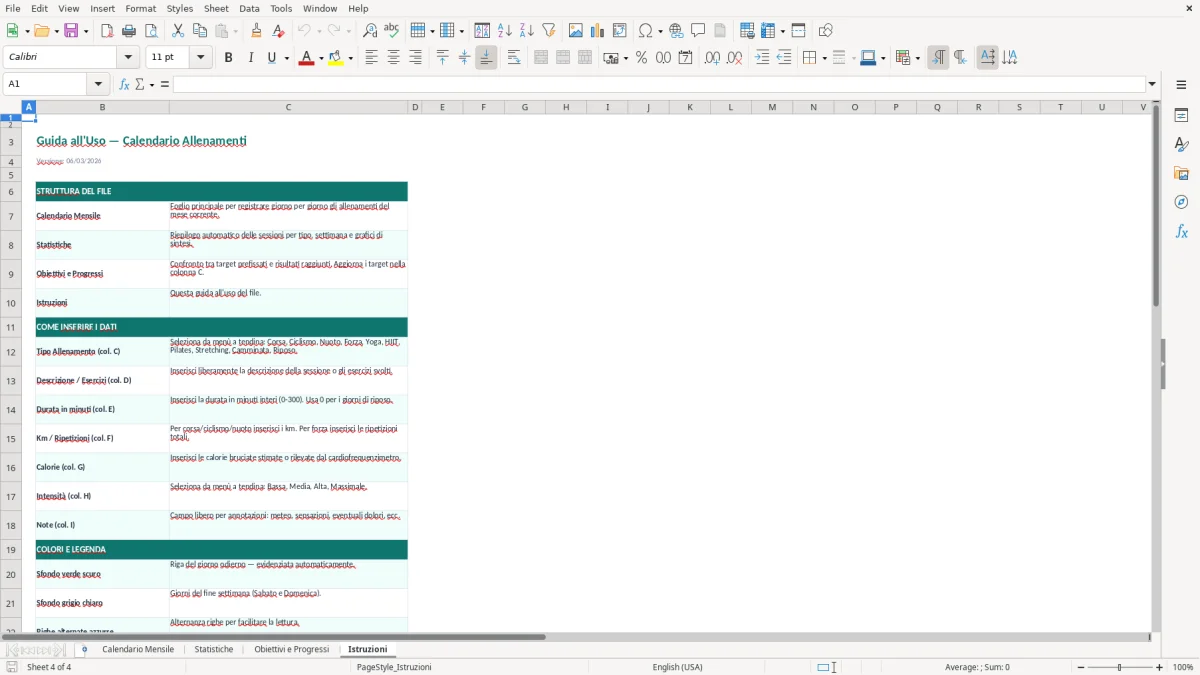Open Sidebar Navigator deck
Screen dimensions: 1200x675
pos(1181,202)
